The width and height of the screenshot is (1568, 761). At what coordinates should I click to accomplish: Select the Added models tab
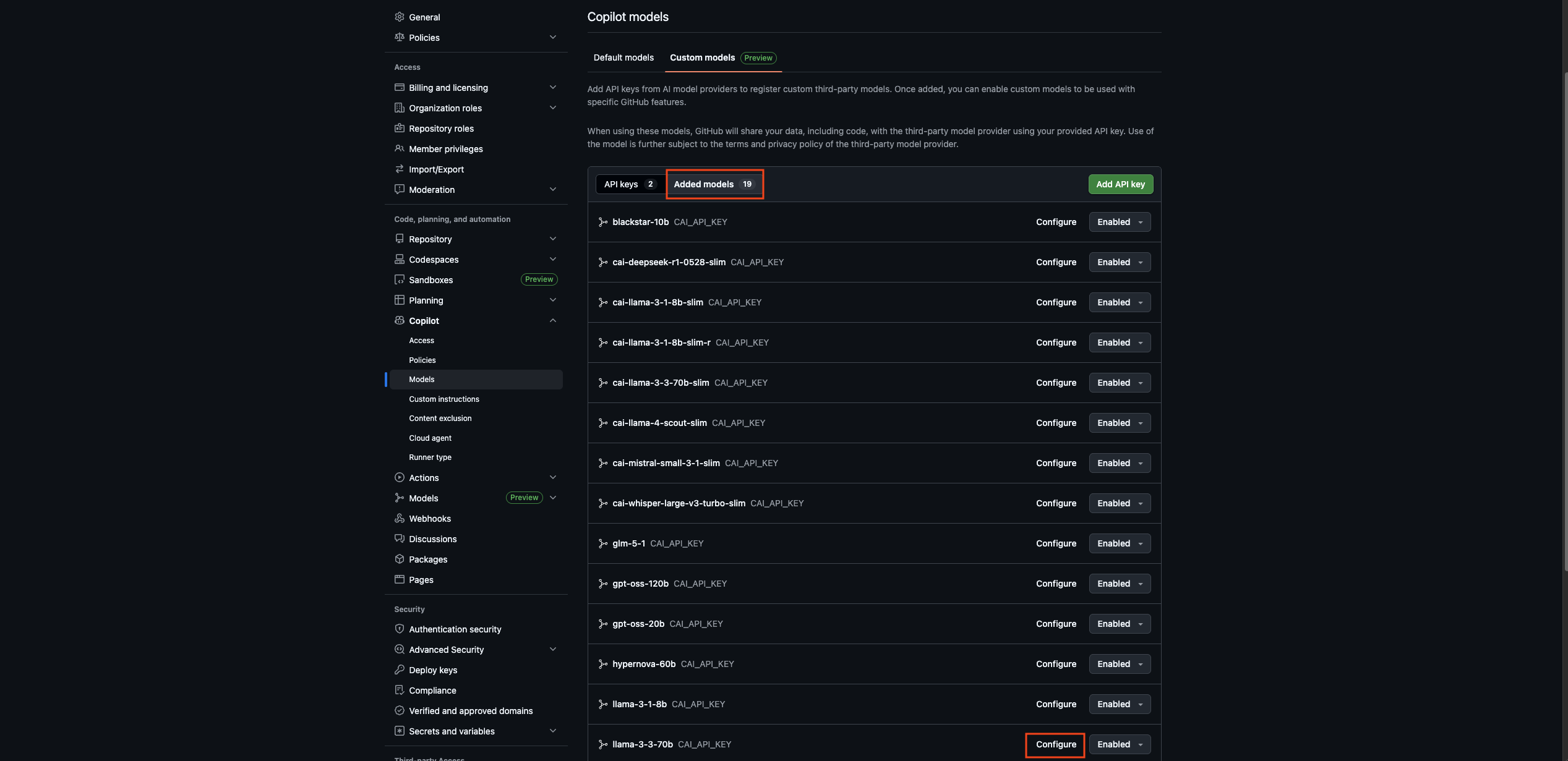pos(714,184)
